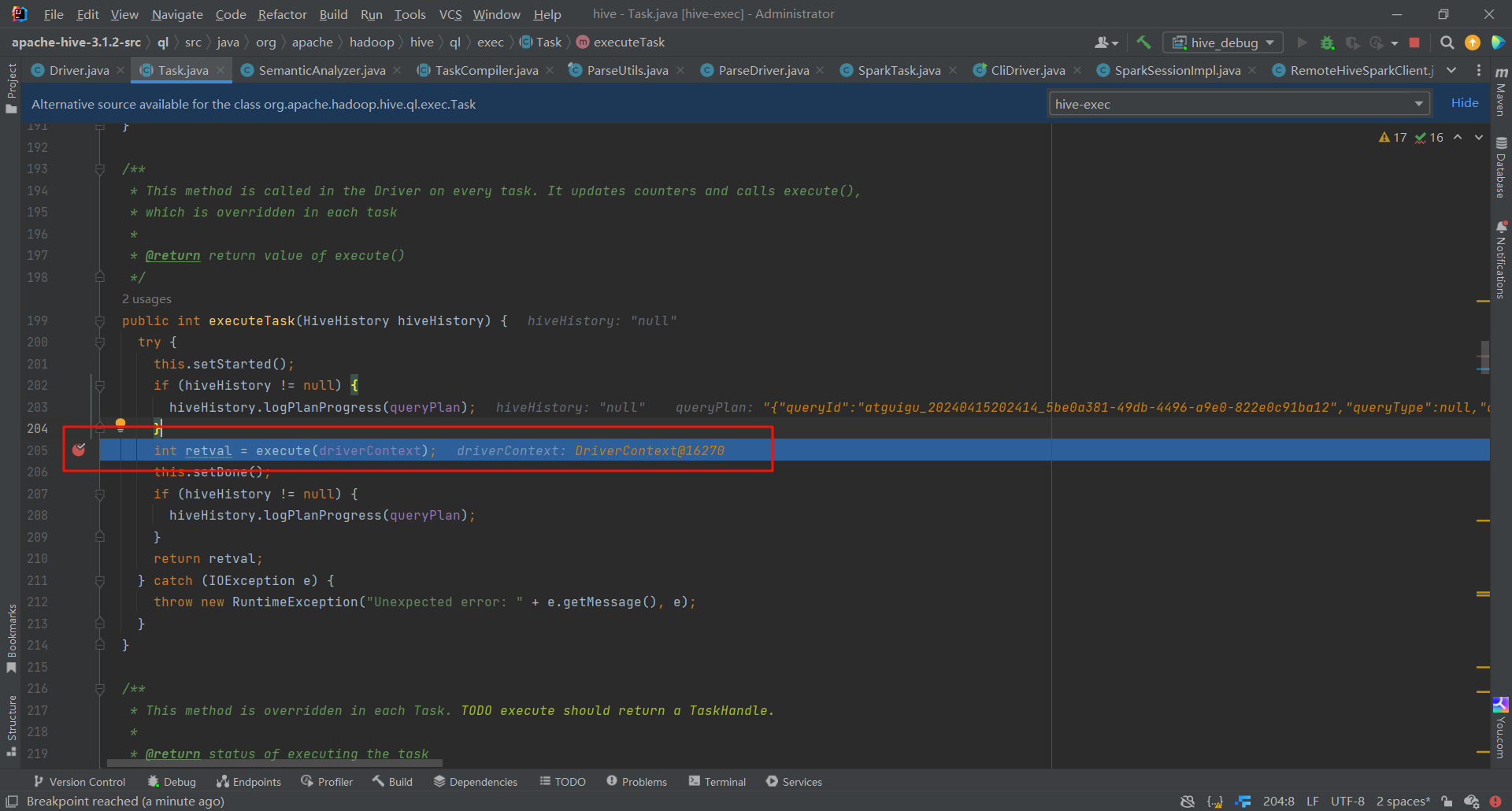
Task: Open the IDE diagnostics cloud settings icon
Action: coord(1471,802)
